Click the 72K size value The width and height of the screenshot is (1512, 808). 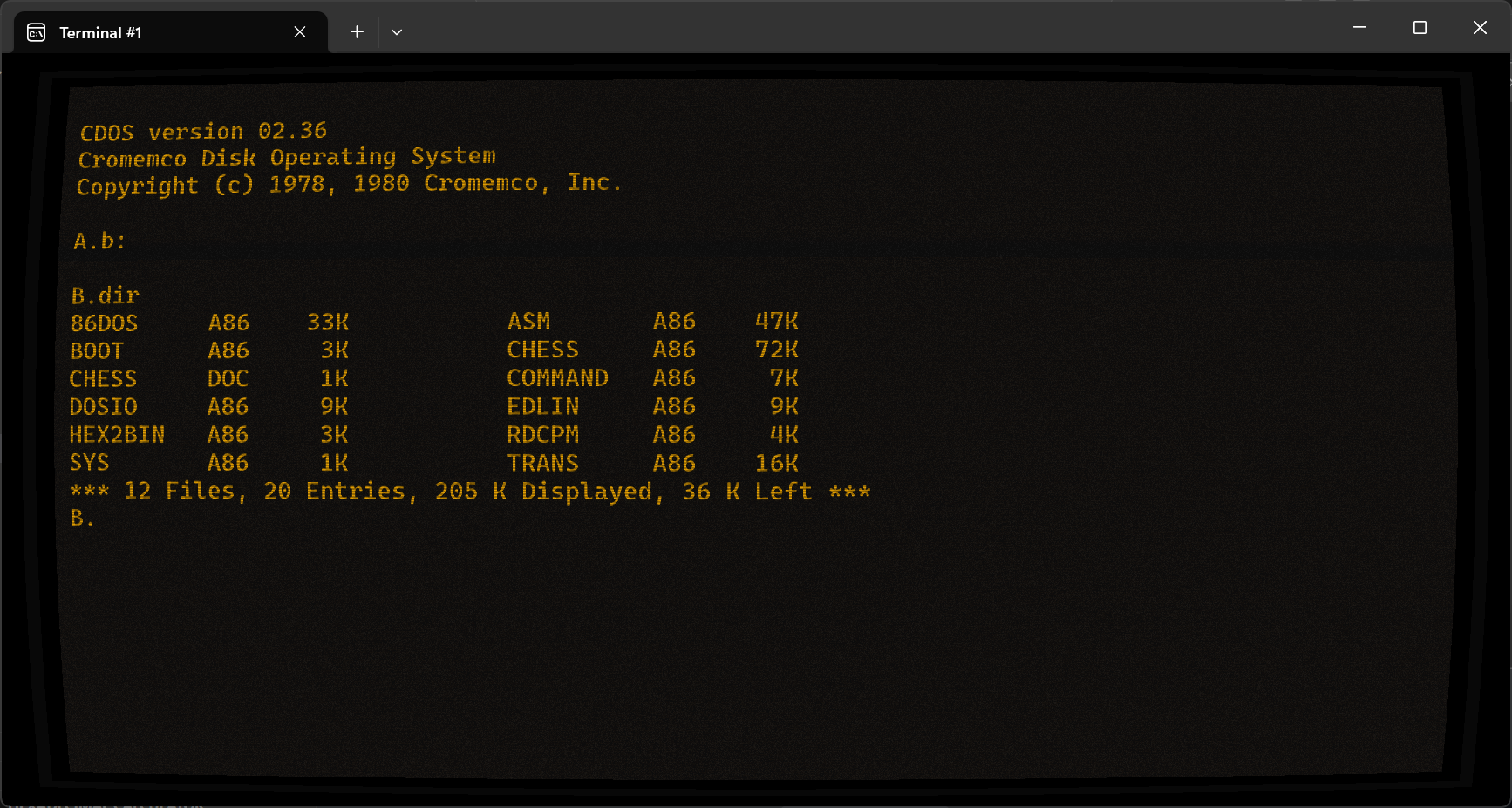click(776, 350)
